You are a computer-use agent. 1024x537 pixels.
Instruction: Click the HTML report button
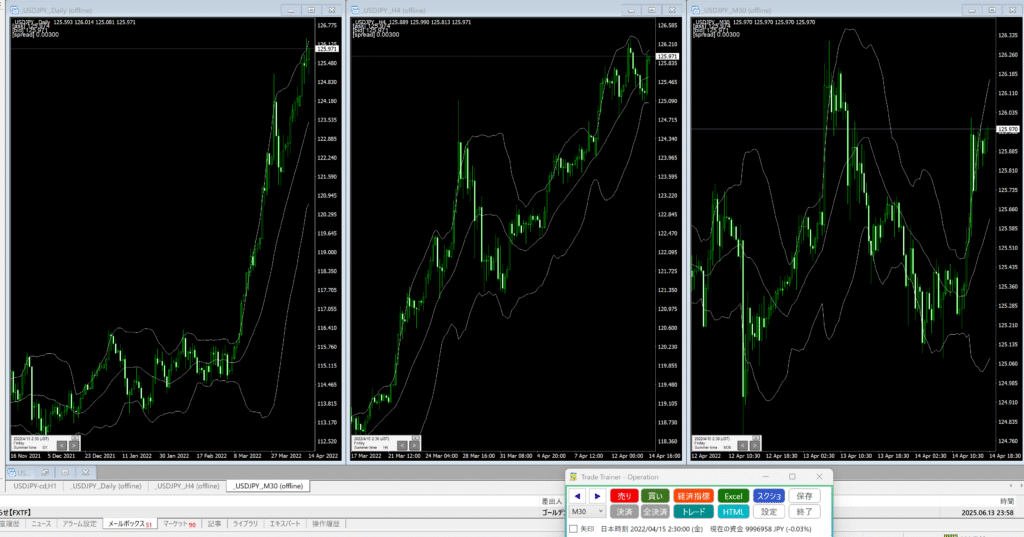pos(733,512)
